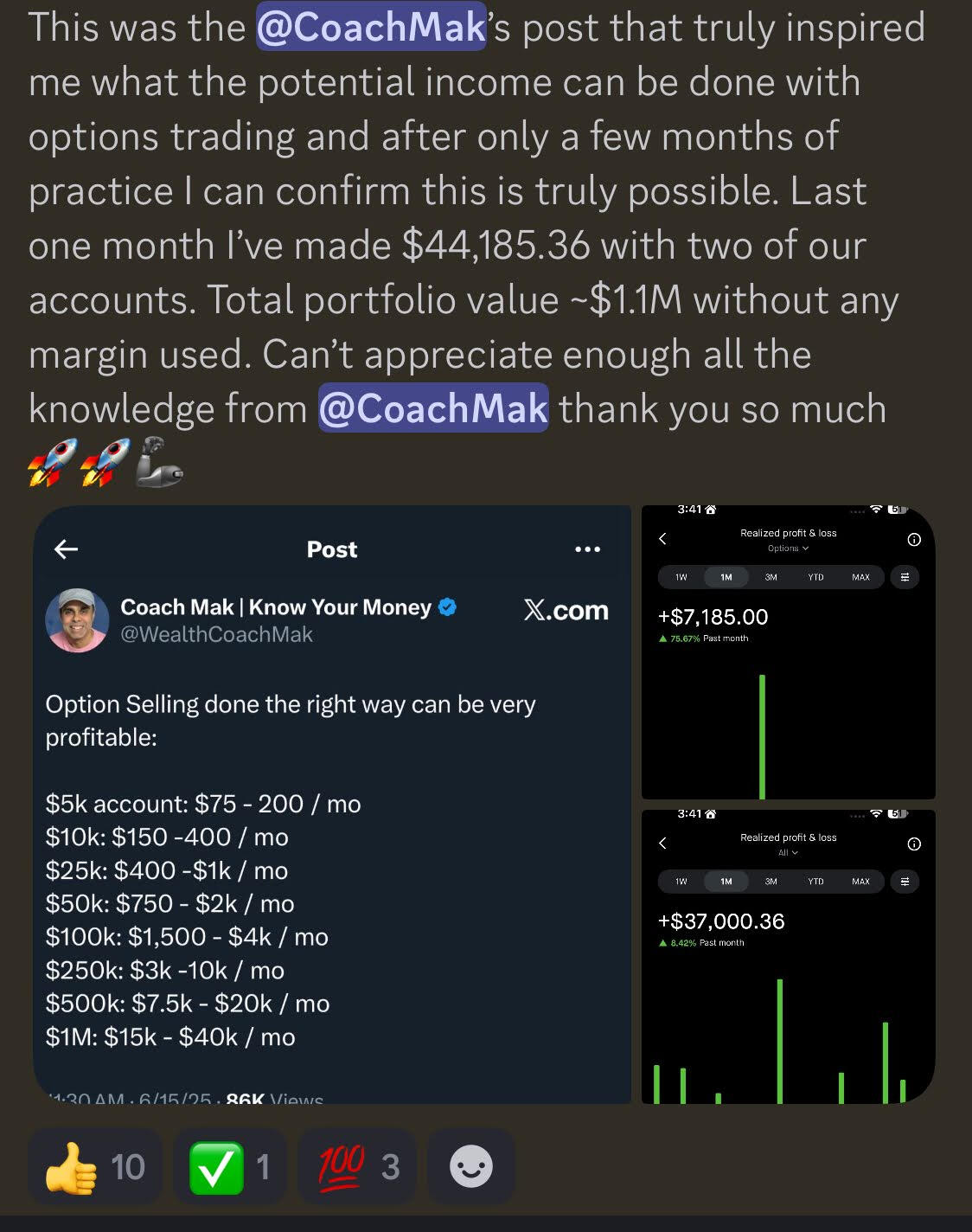The image size is (972, 1232).
Task: Select the MAX tab on the +$7,185.00 screen
Action: (x=860, y=577)
